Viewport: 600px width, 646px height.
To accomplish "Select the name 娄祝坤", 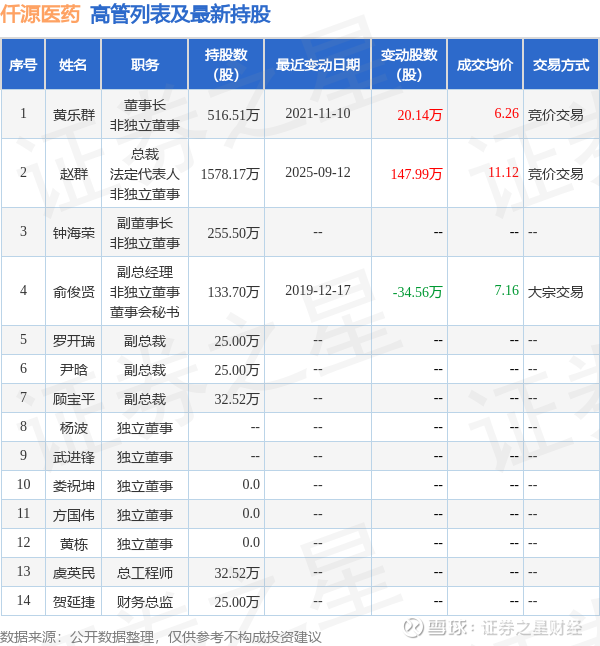I will point(74,486).
